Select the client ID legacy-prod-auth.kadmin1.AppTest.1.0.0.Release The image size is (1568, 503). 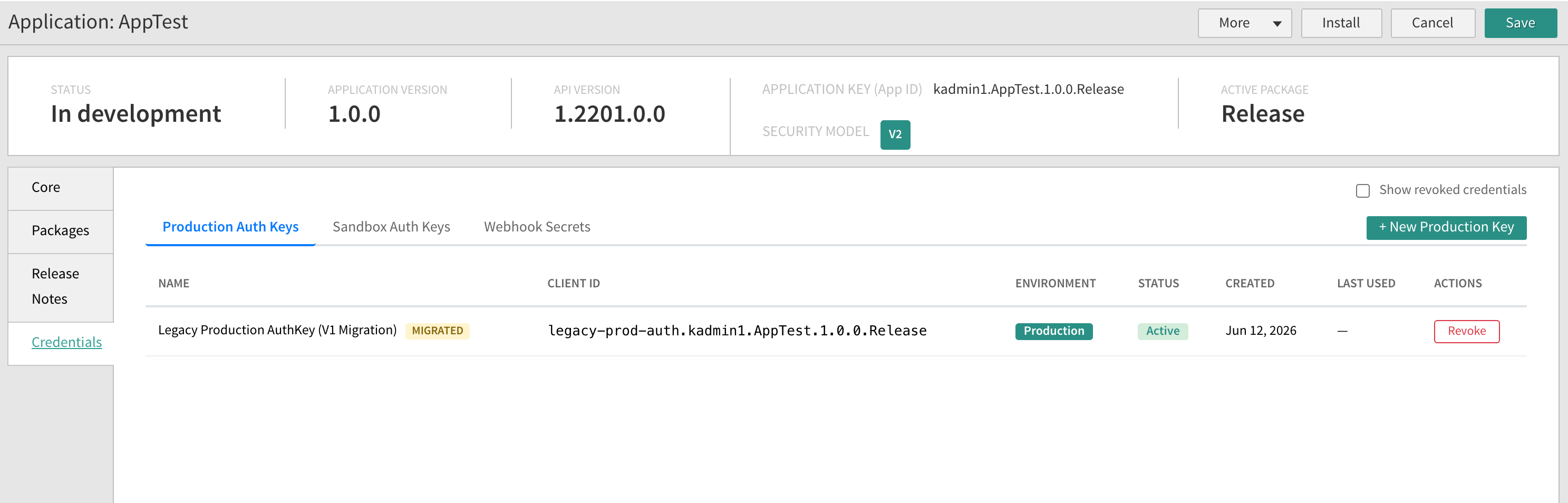click(x=737, y=331)
